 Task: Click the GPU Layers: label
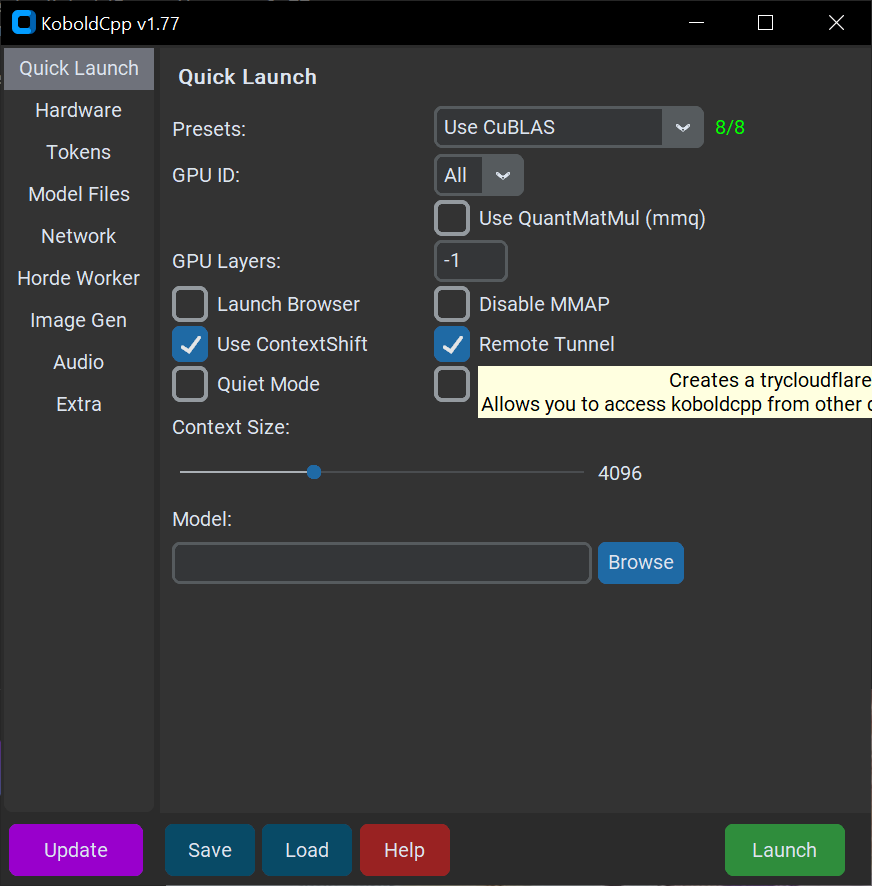pos(227,262)
